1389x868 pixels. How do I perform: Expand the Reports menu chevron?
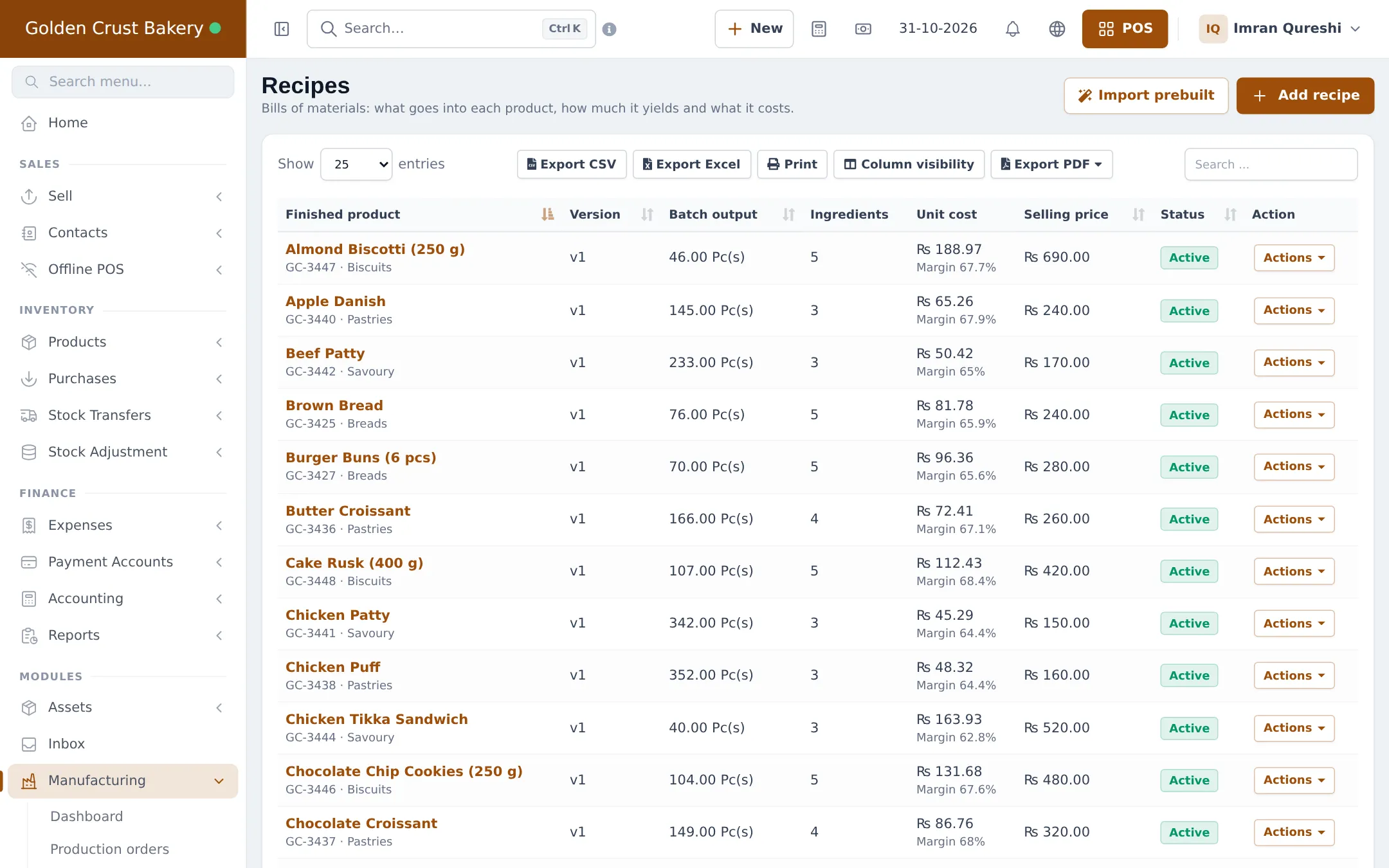click(219, 635)
